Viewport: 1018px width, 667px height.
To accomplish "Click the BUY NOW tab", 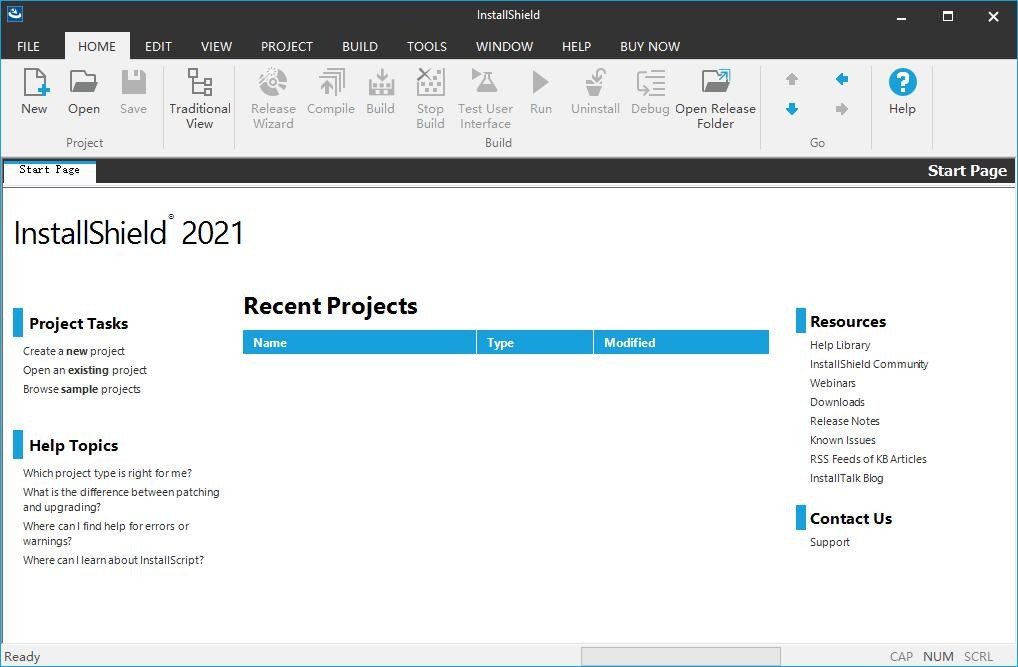I will point(650,46).
